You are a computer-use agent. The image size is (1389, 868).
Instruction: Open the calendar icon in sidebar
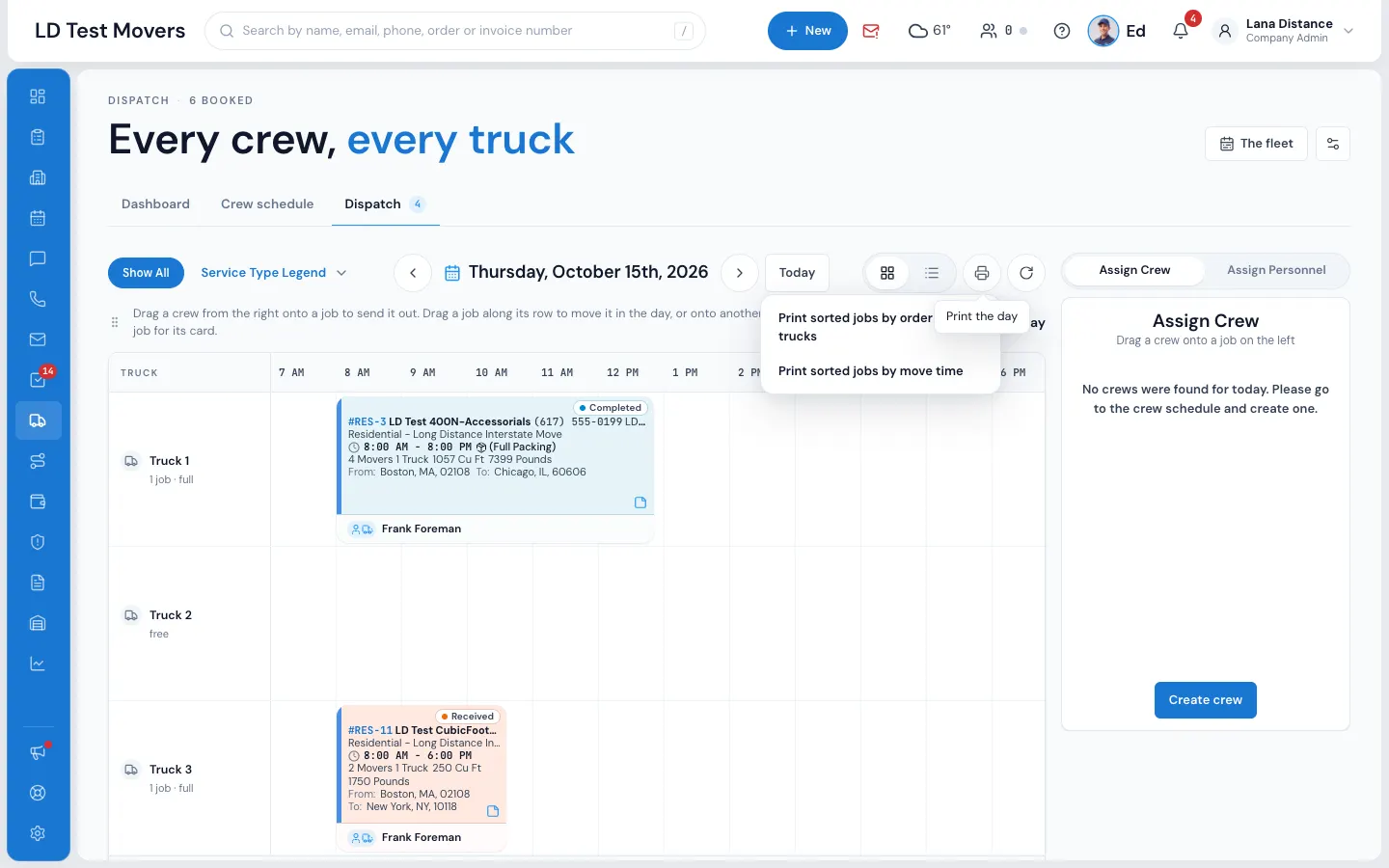(x=38, y=218)
